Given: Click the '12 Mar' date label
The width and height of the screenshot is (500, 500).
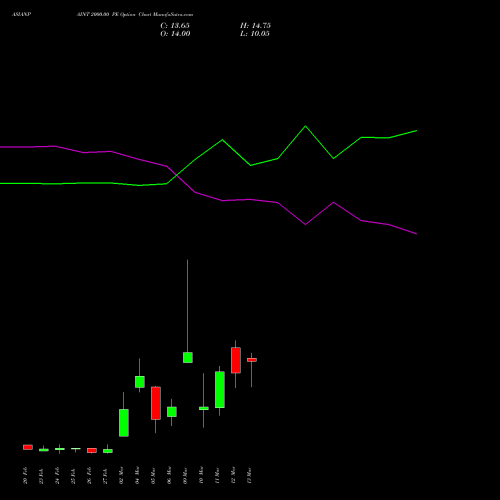Looking at the screenshot, I should pyautogui.click(x=233, y=475).
